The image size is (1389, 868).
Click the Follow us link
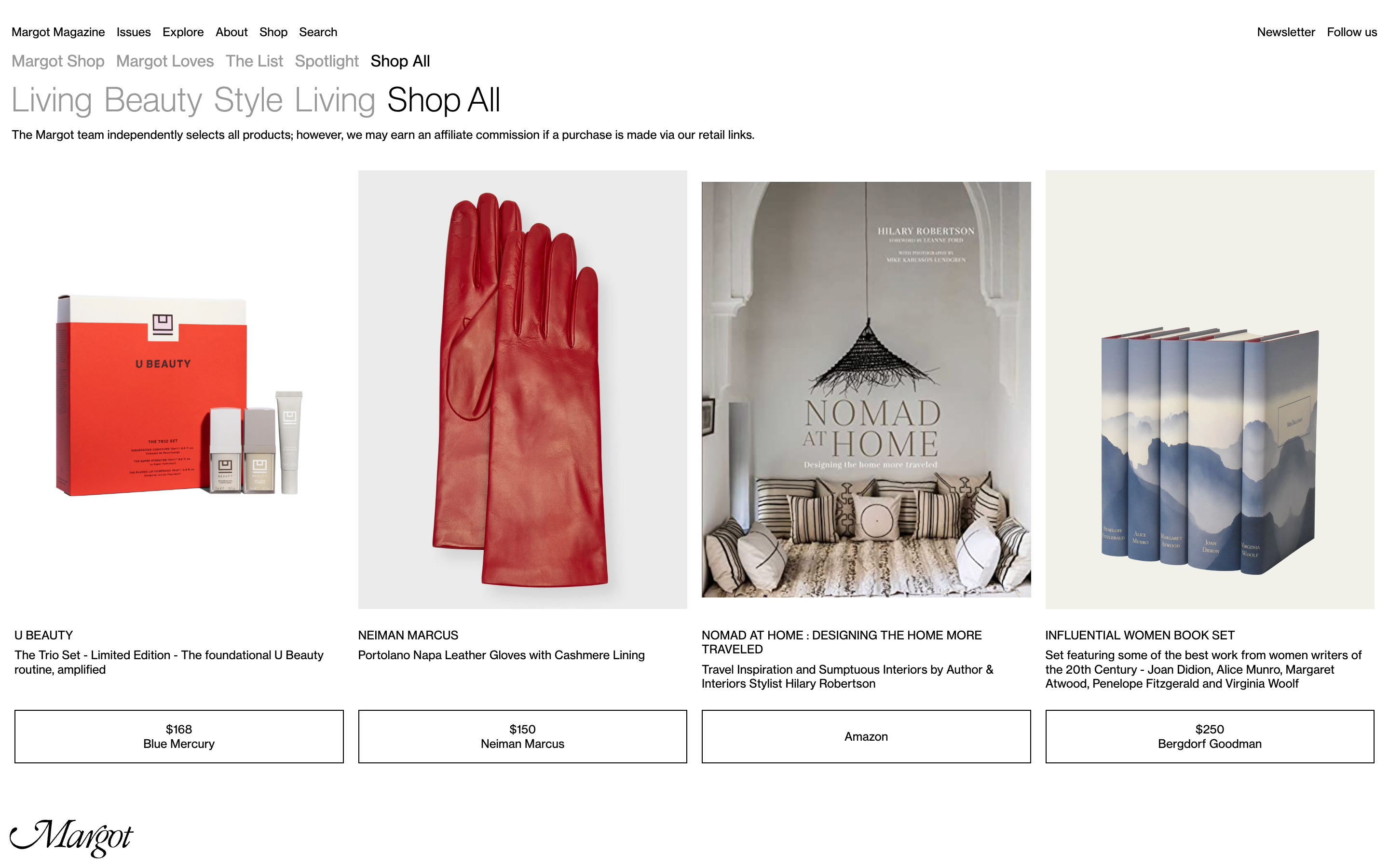[x=1352, y=32]
